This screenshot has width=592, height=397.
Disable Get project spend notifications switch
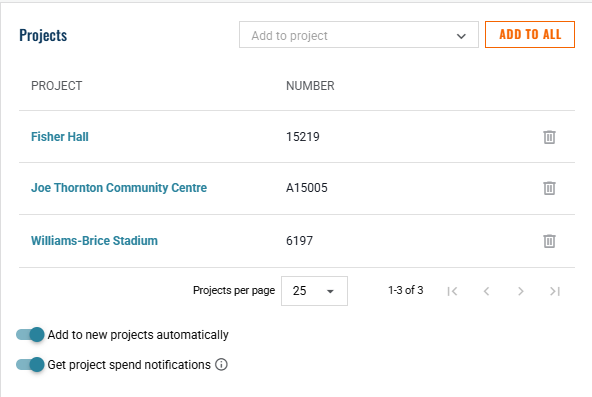point(30,365)
